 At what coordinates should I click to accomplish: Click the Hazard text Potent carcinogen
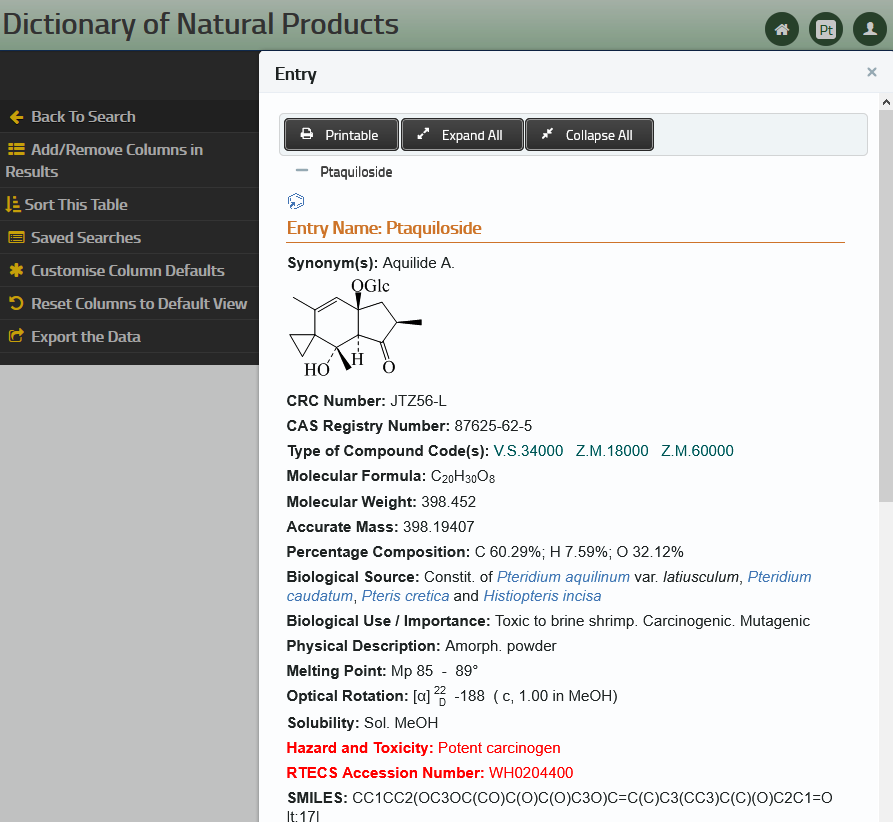[499, 748]
